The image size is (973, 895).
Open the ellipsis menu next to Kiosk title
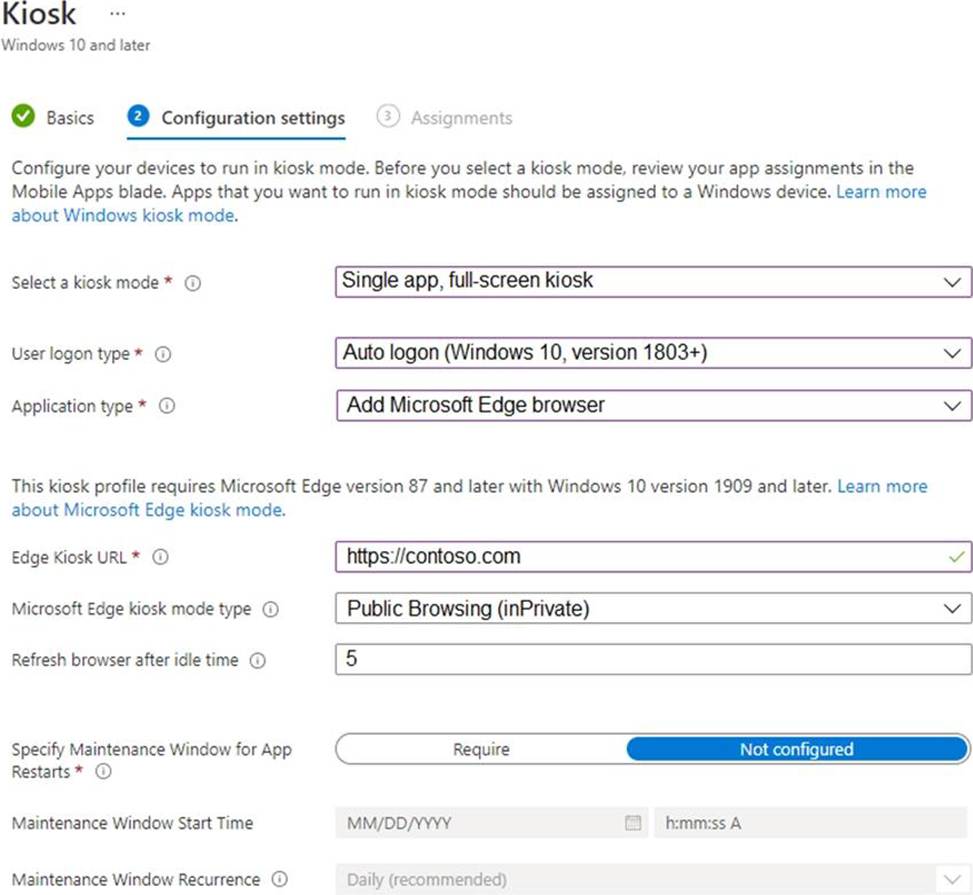[x=118, y=14]
